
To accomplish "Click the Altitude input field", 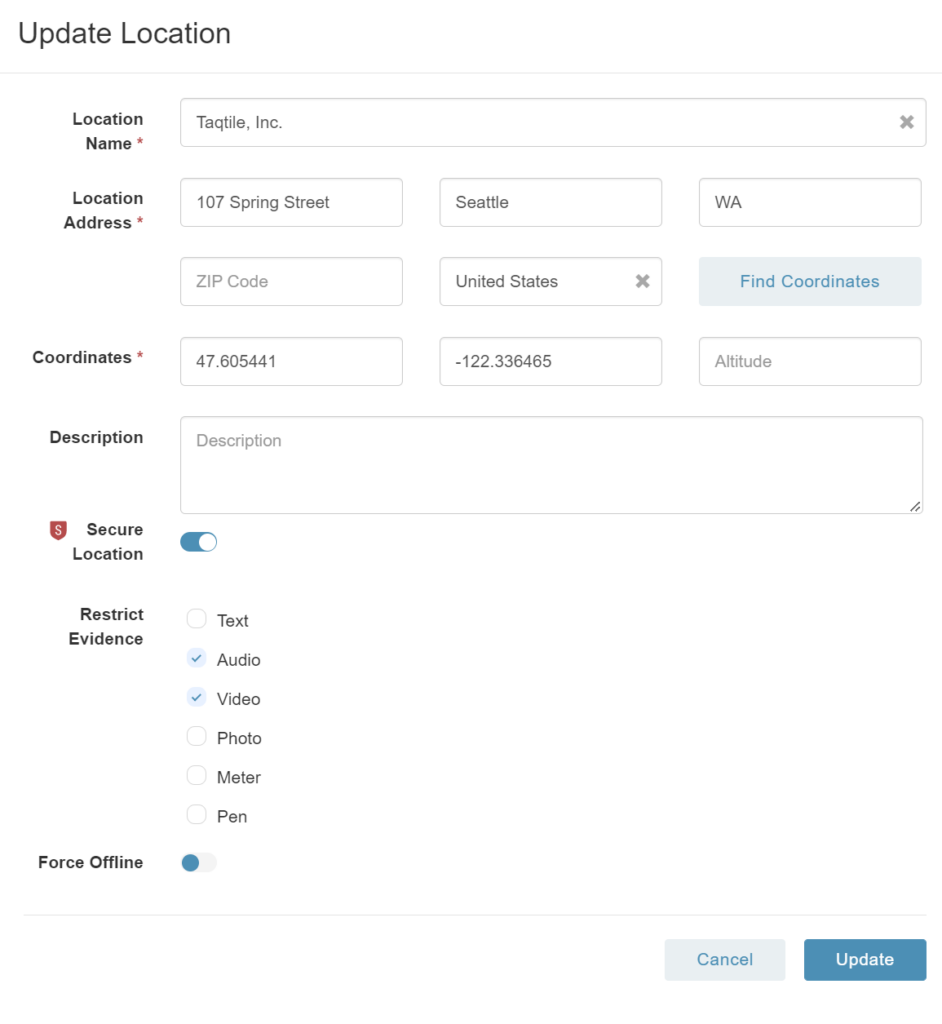I will (810, 361).
